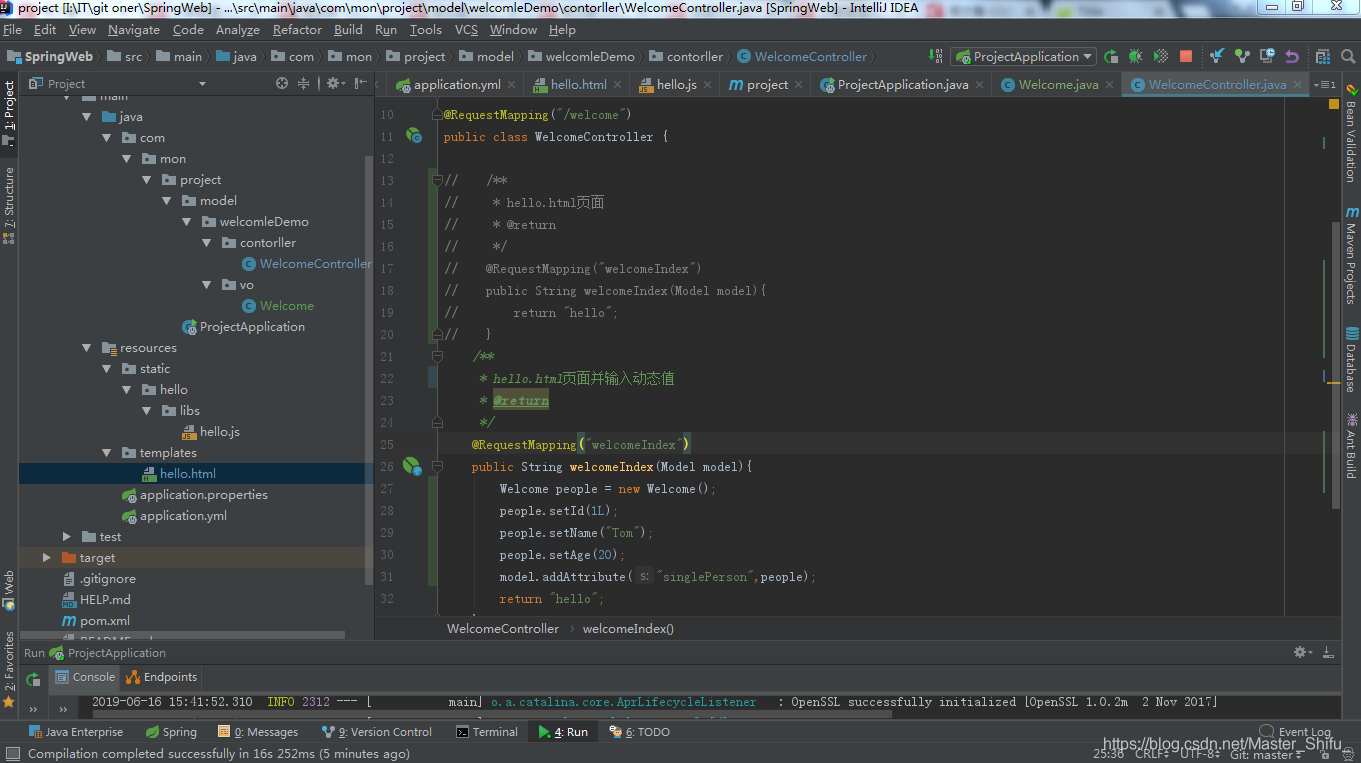Collapse the templates folder
Screen dimensions: 1361x763
(107, 453)
